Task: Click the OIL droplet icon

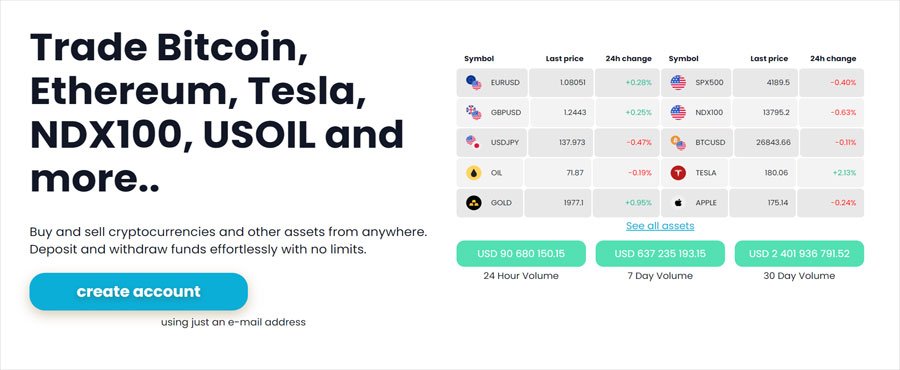Action: pos(474,173)
